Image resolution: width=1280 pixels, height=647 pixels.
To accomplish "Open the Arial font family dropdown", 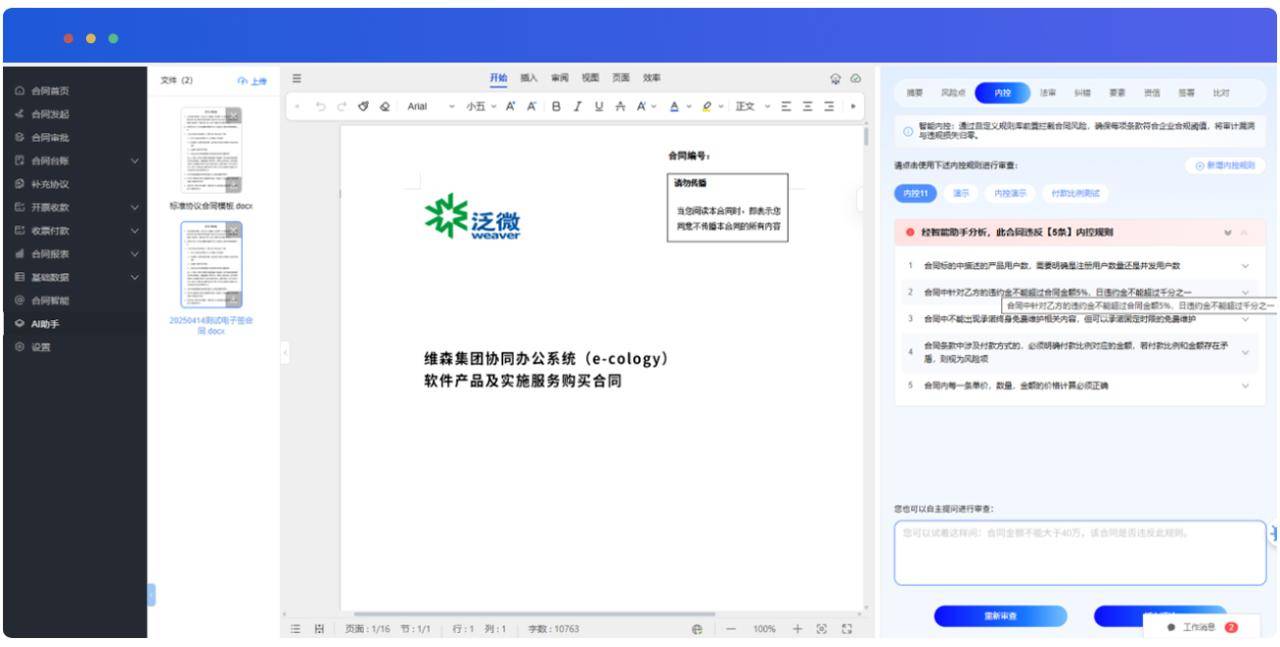I will (x=431, y=107).
